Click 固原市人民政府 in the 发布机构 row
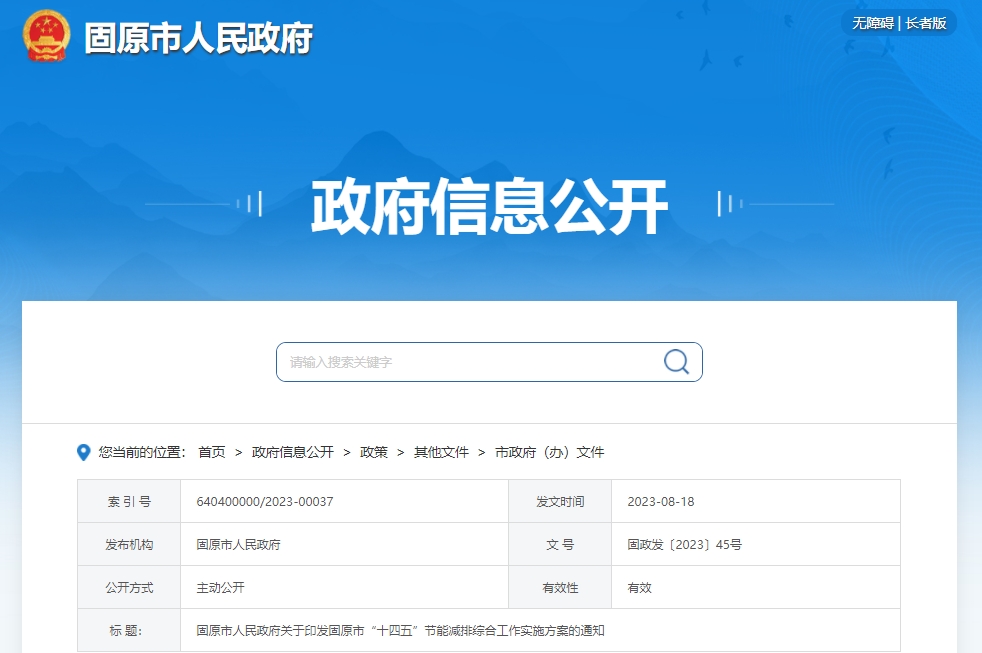982x653 pixels. [238, 545]
